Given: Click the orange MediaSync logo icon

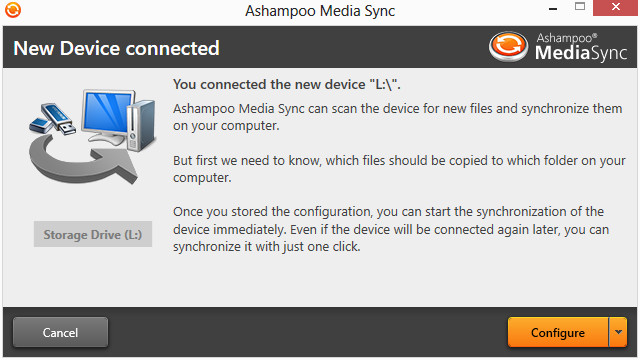Looking at the screenshot, I should coord(508,47).
